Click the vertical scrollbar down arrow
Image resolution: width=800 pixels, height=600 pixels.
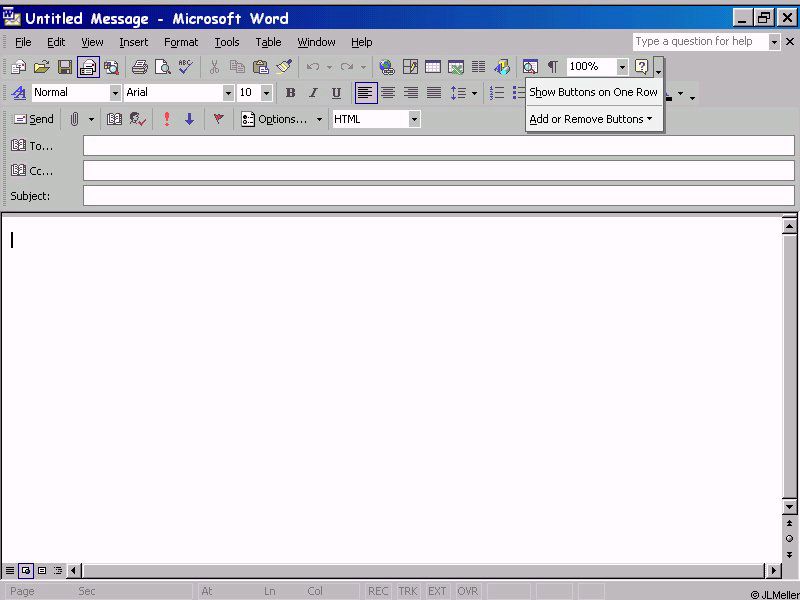[x=789, y=507]
